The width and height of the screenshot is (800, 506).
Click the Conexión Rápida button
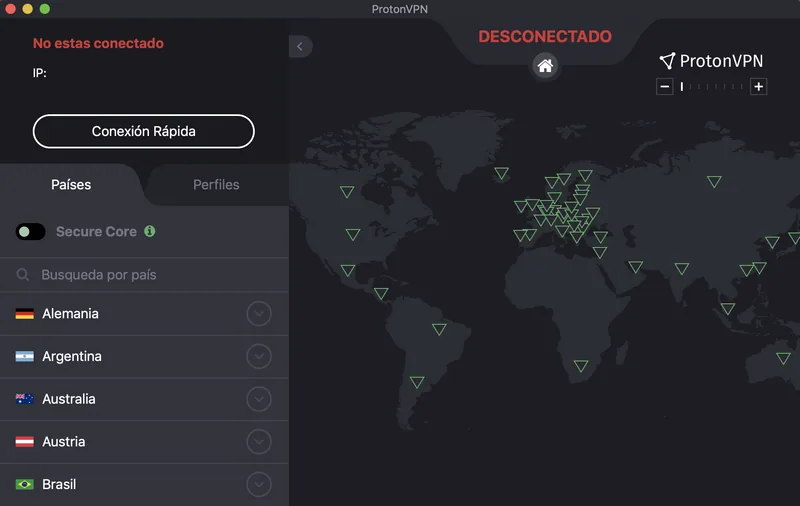tap(144, 132)
